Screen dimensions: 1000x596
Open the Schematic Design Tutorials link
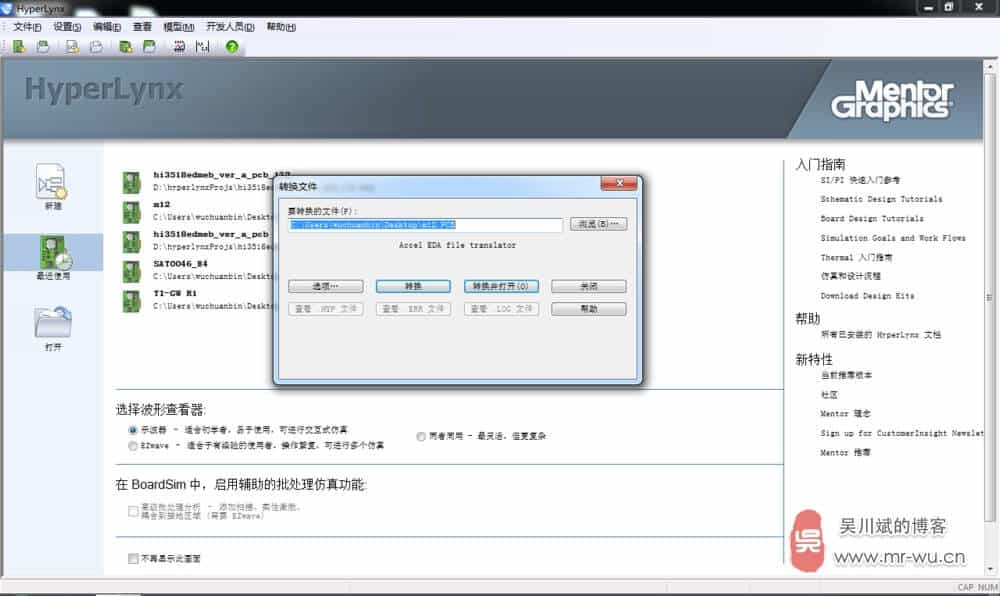tap(881, 200)
